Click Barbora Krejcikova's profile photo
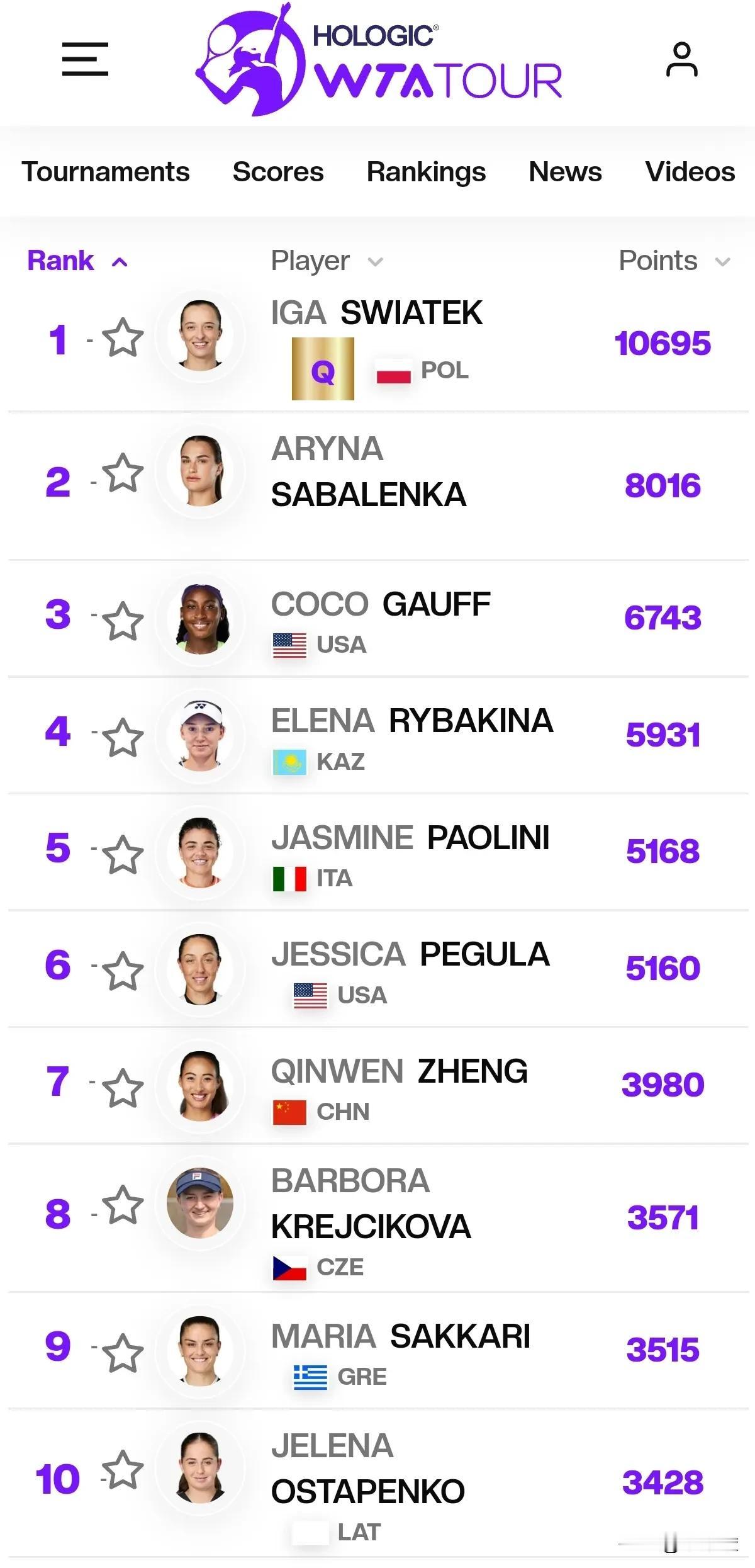The height and width of the screenshot is (1568, 755). click(200, 1203)
